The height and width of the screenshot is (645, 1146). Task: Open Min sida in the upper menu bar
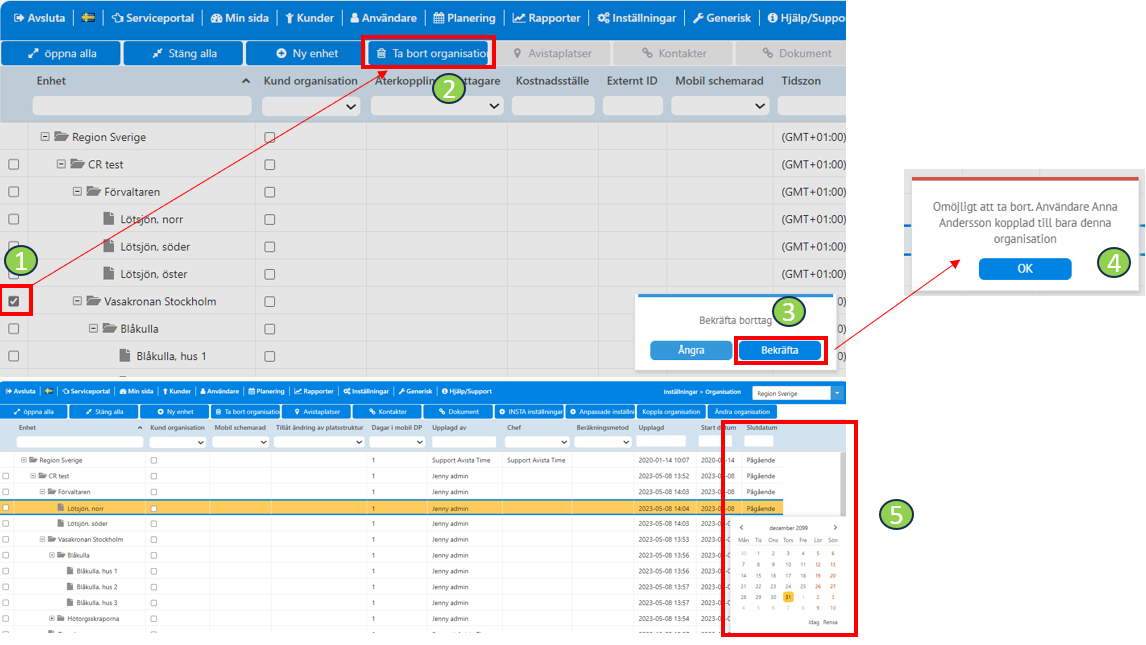tap(240, 18)
